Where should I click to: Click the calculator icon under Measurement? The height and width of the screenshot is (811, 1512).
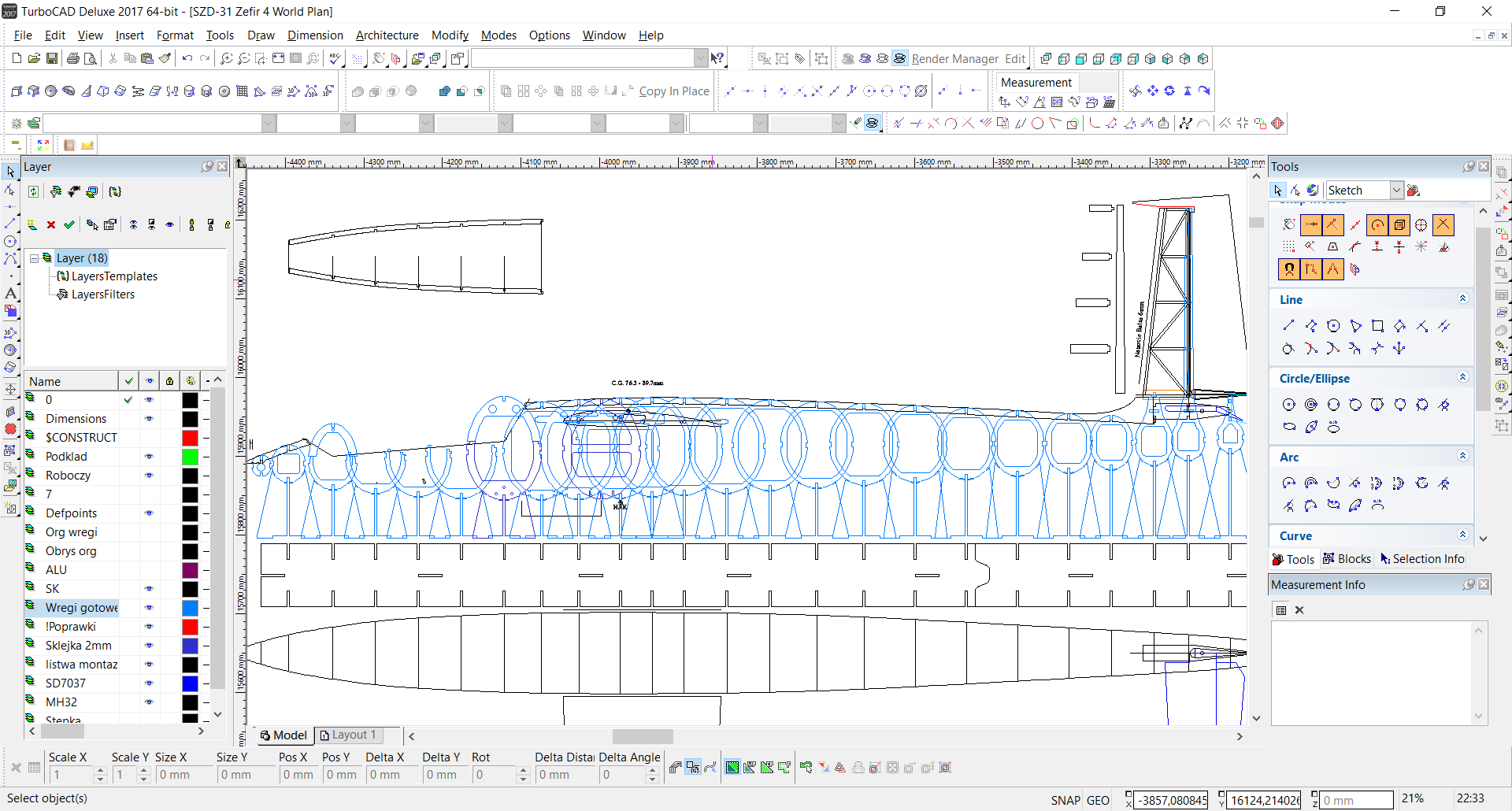pos(1110,102)
